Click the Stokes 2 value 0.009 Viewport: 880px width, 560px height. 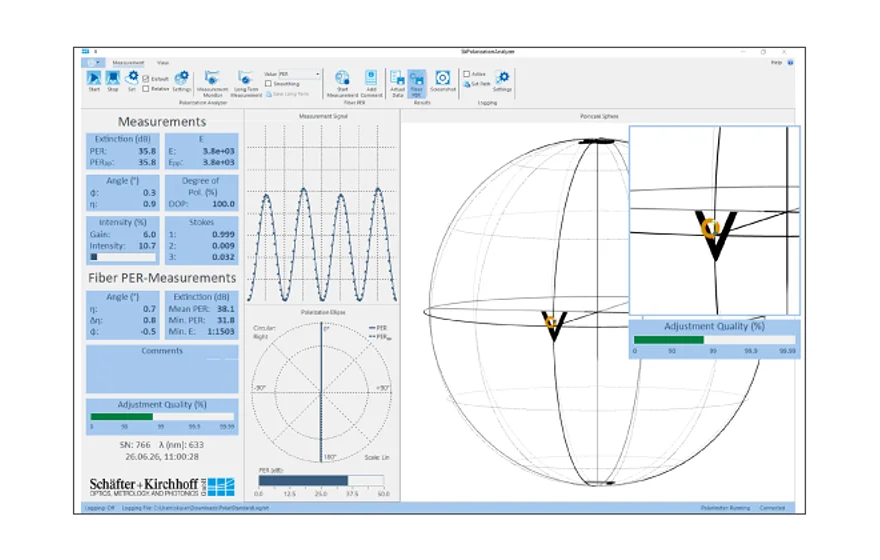[223, 246]
